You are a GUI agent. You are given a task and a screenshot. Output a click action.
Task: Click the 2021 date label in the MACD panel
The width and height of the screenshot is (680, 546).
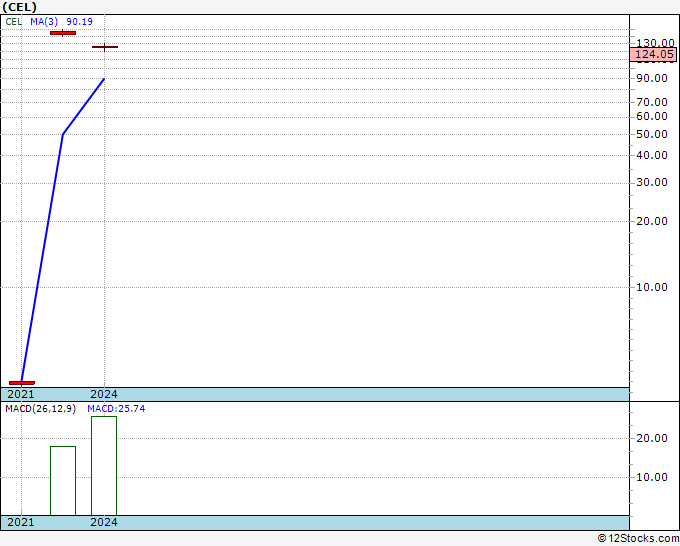(x=21, y=522)
